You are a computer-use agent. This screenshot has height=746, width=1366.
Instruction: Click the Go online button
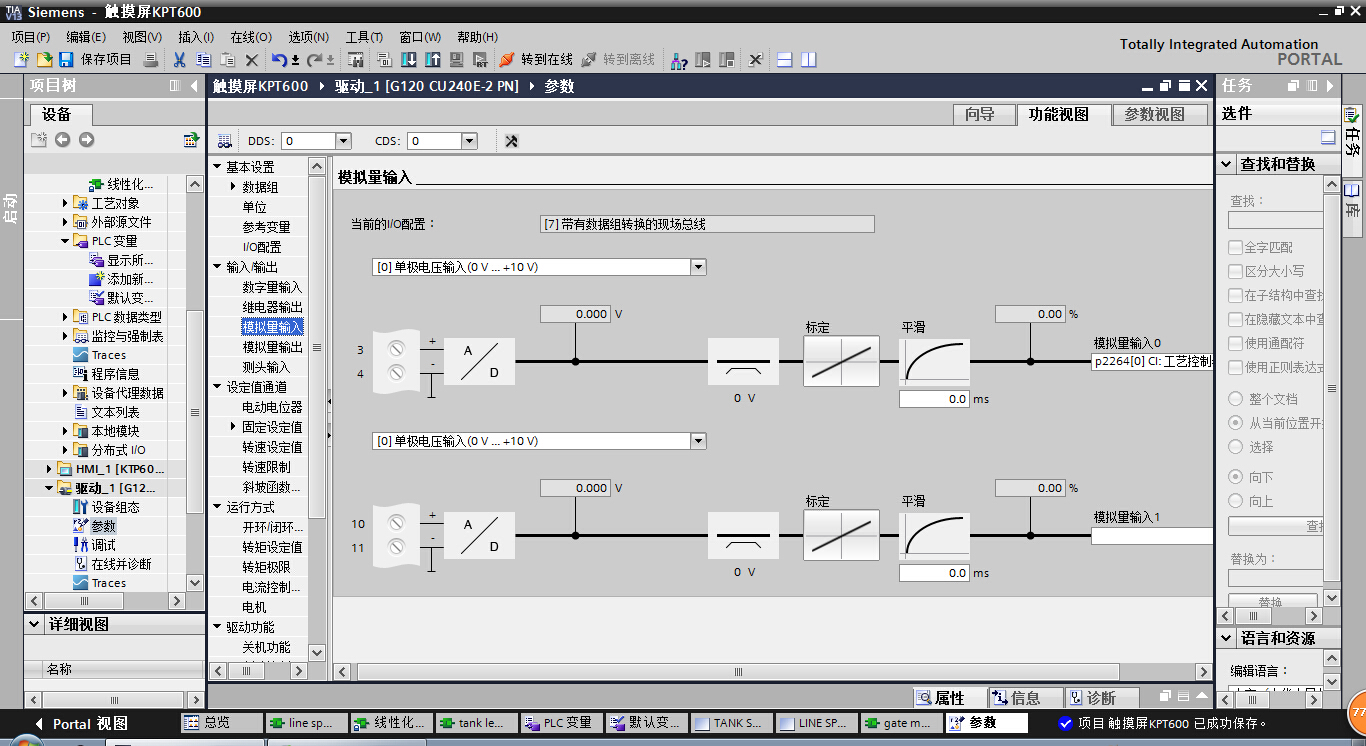(x=536, y=60)
